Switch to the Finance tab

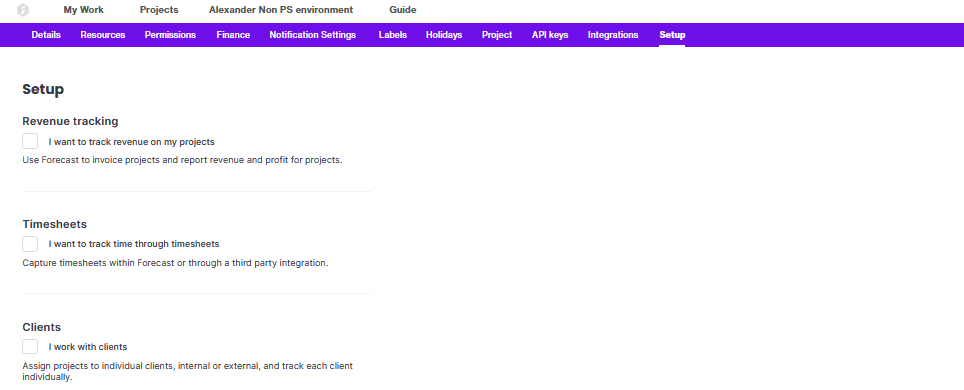(x=233, y=35)
